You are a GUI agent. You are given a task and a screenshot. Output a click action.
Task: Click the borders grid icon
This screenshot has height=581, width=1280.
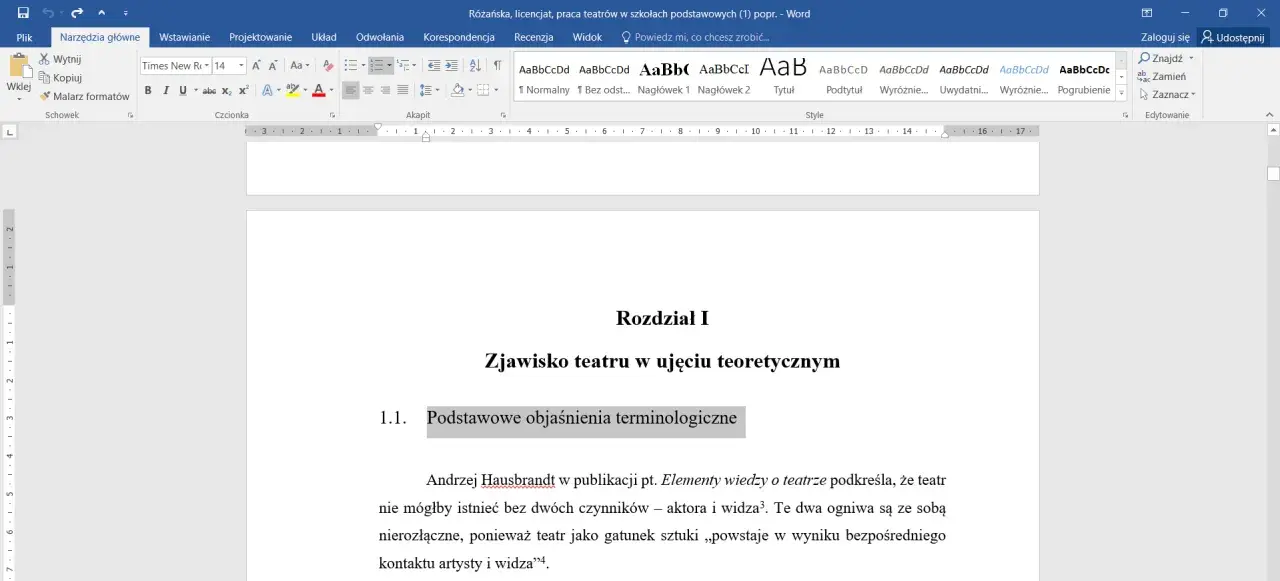point(483,90)
